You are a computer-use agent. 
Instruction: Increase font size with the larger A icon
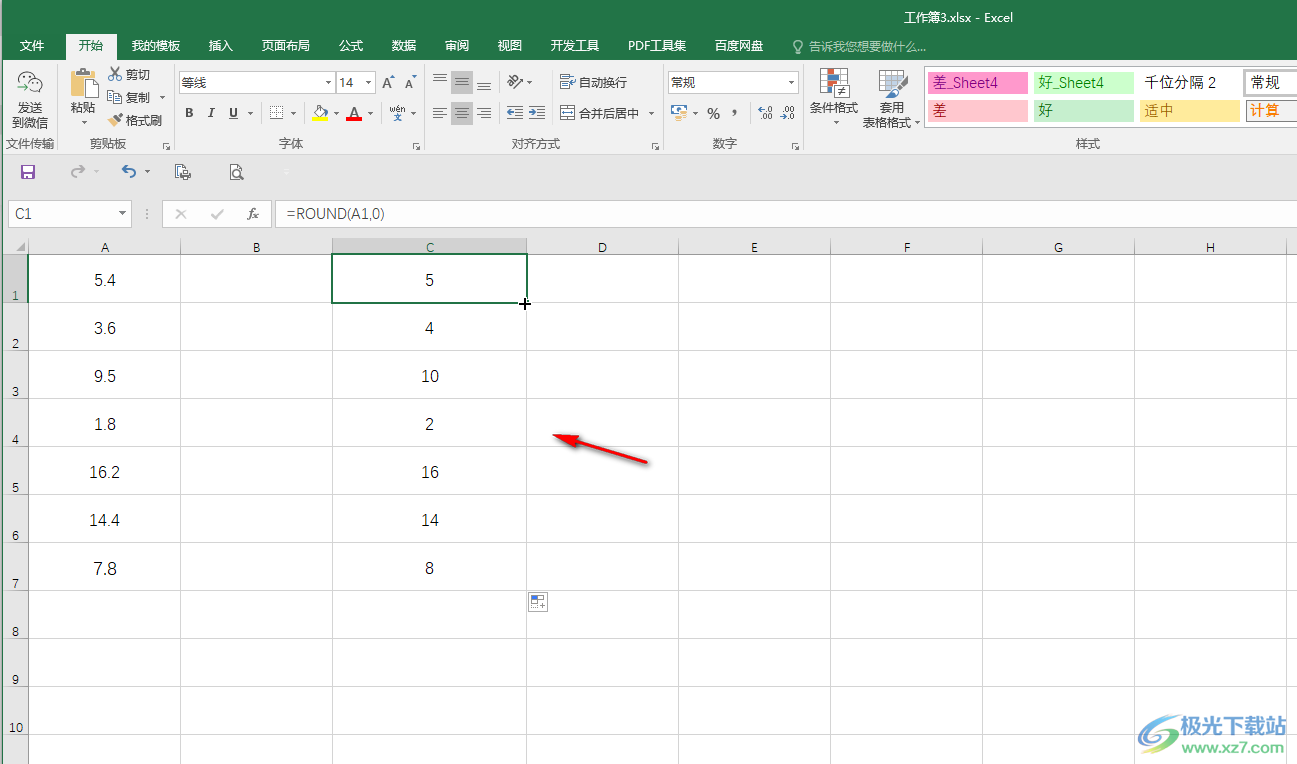click(388, 83)
